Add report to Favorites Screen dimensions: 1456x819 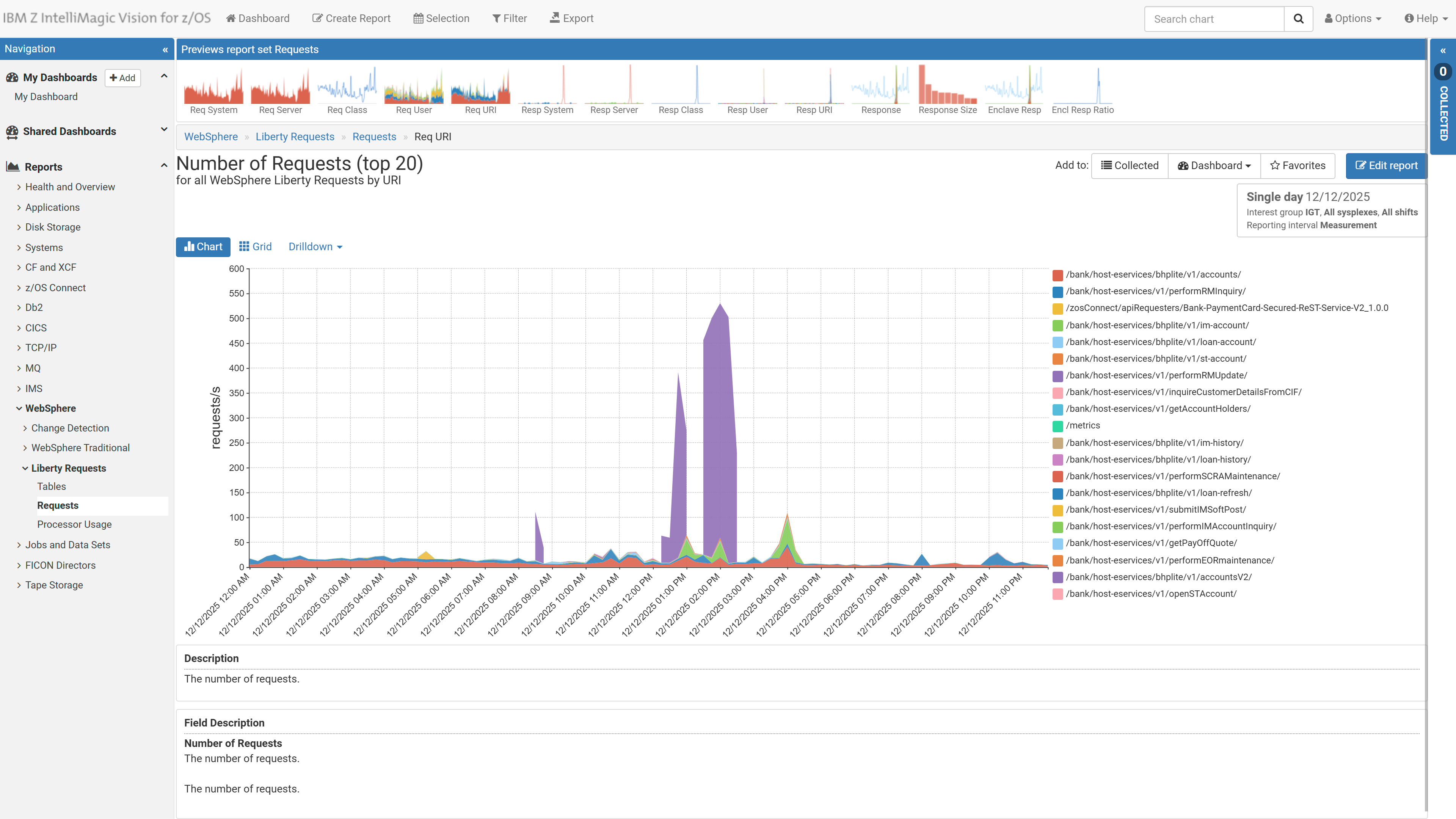tap(1298, 166)
